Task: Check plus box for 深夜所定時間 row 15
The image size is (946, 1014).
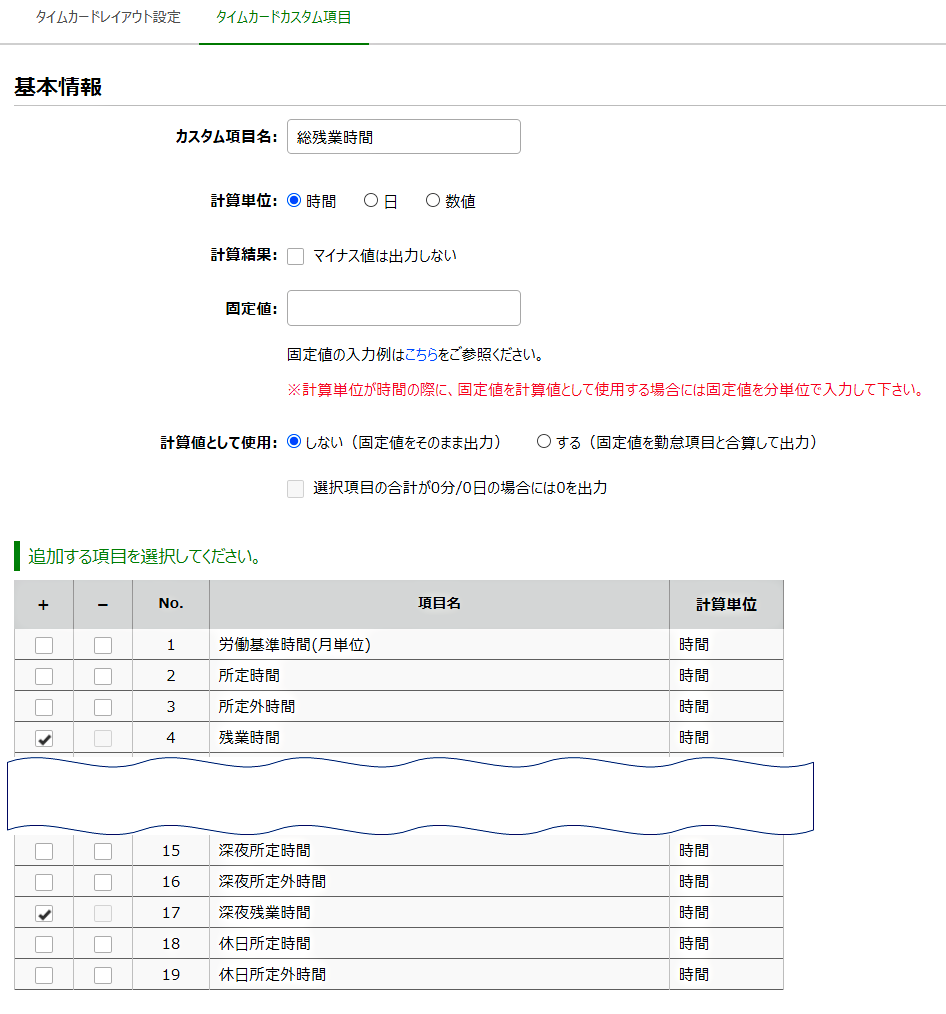Action: [44, 852]
